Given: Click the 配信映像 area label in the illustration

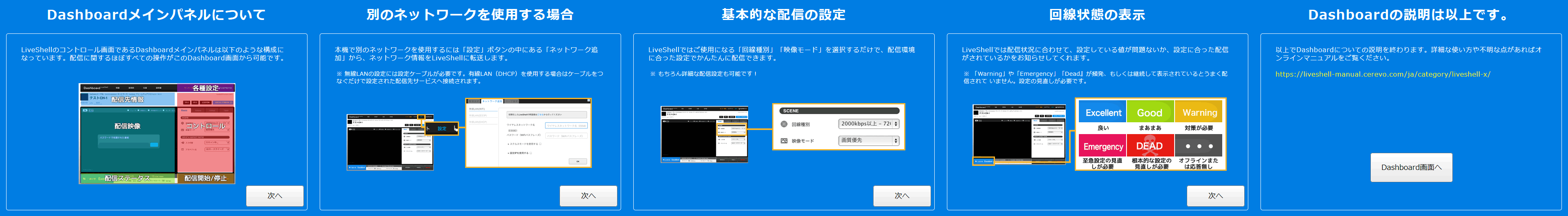Looking at the screenshot, I should pyautogui.click(x=127, y=126).
